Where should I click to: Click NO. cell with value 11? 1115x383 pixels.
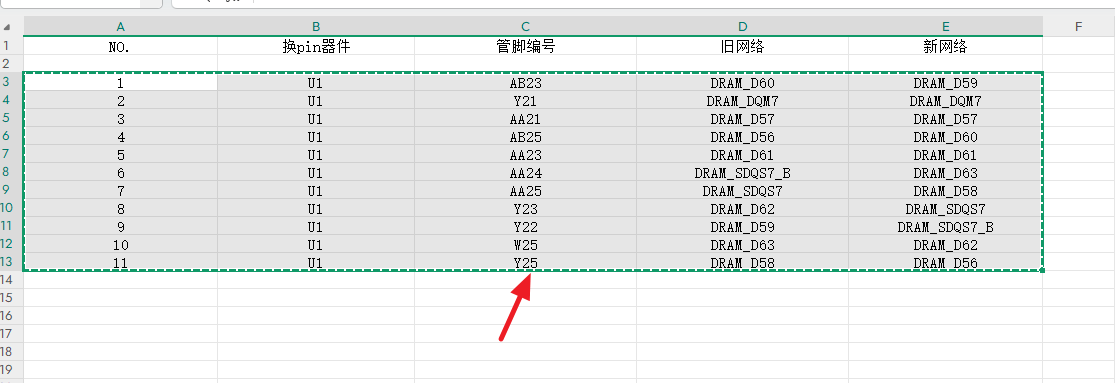(121, 263)
